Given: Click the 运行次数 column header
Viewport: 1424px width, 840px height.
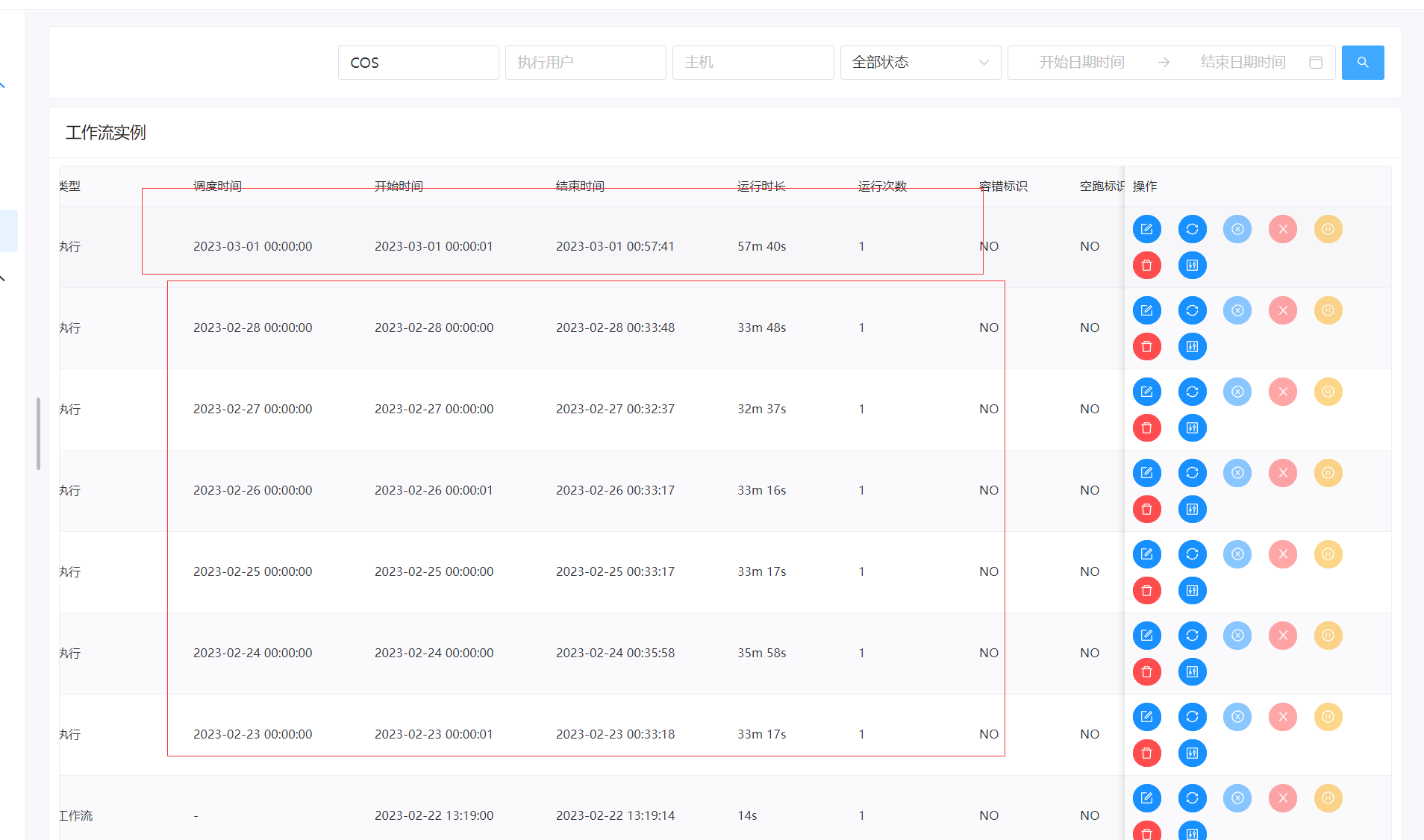Looking at the screenshot, I should pos(882,186).
